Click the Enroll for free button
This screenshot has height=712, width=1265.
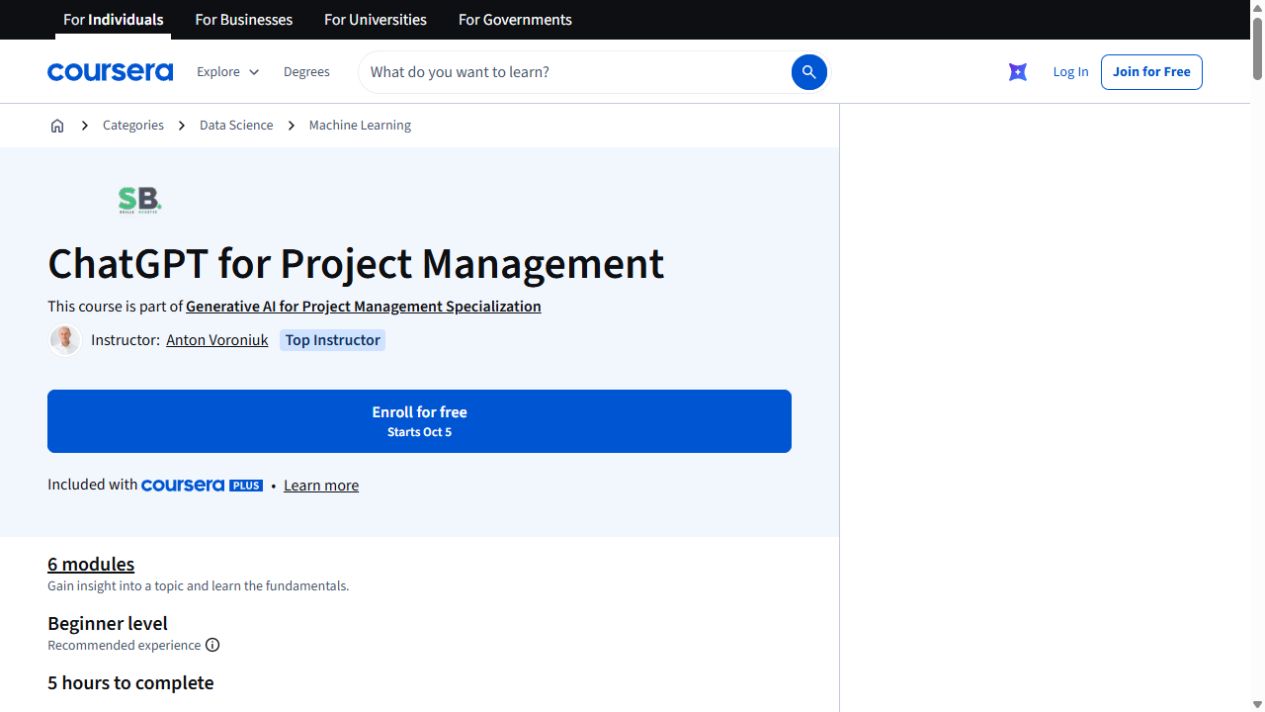(419, 421)
